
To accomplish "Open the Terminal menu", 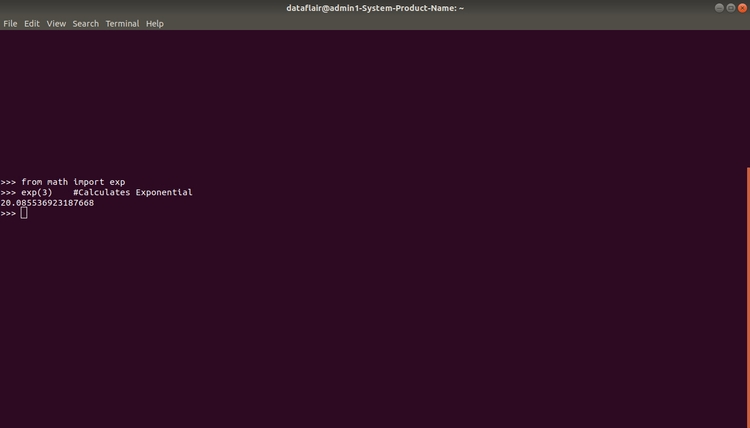I will tap(122, 23).
